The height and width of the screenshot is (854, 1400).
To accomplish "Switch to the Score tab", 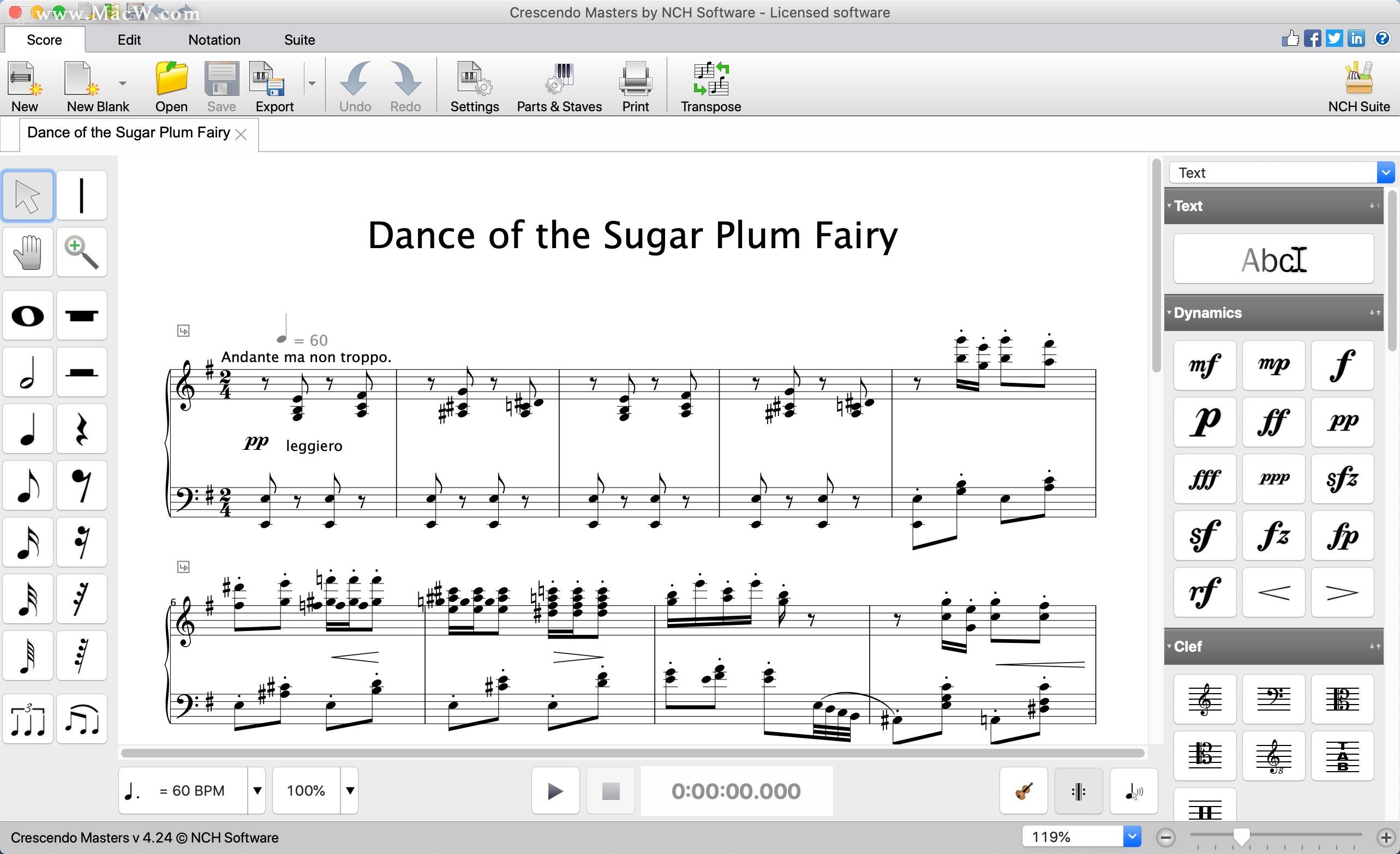I will [x=44, y=40].
